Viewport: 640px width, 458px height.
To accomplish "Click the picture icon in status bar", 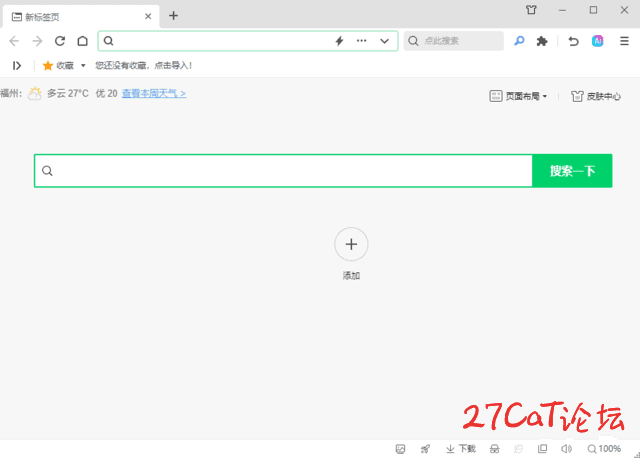I will (400, 449).
